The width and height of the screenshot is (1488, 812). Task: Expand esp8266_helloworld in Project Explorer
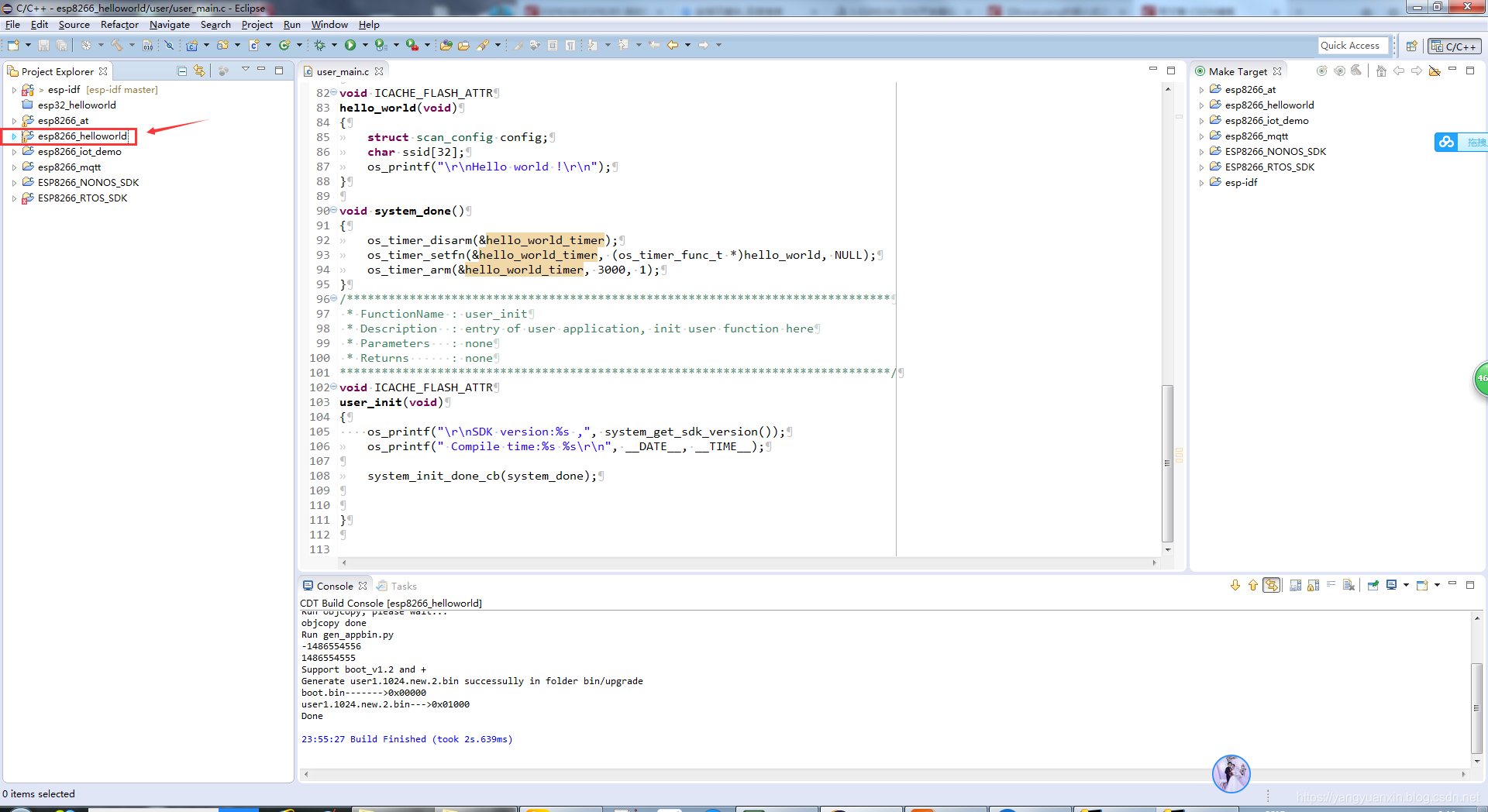point(14,136)
